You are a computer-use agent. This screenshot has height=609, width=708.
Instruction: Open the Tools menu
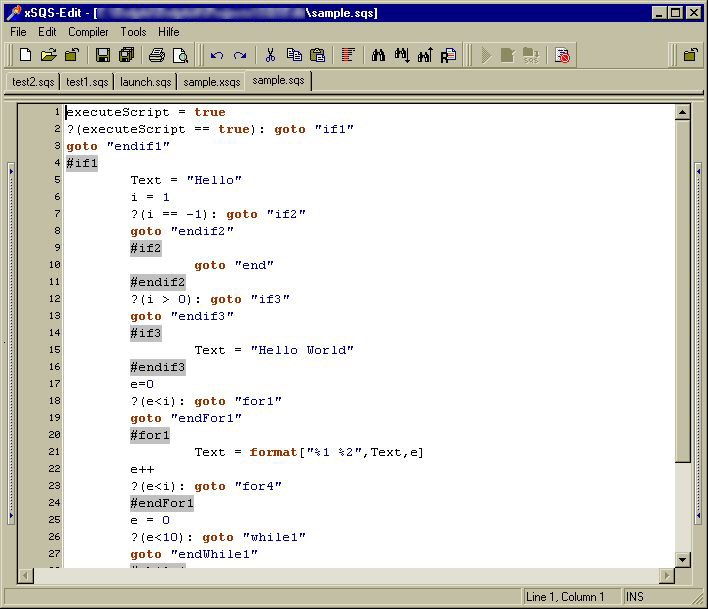pyautogui.click(x=133, y=32)
